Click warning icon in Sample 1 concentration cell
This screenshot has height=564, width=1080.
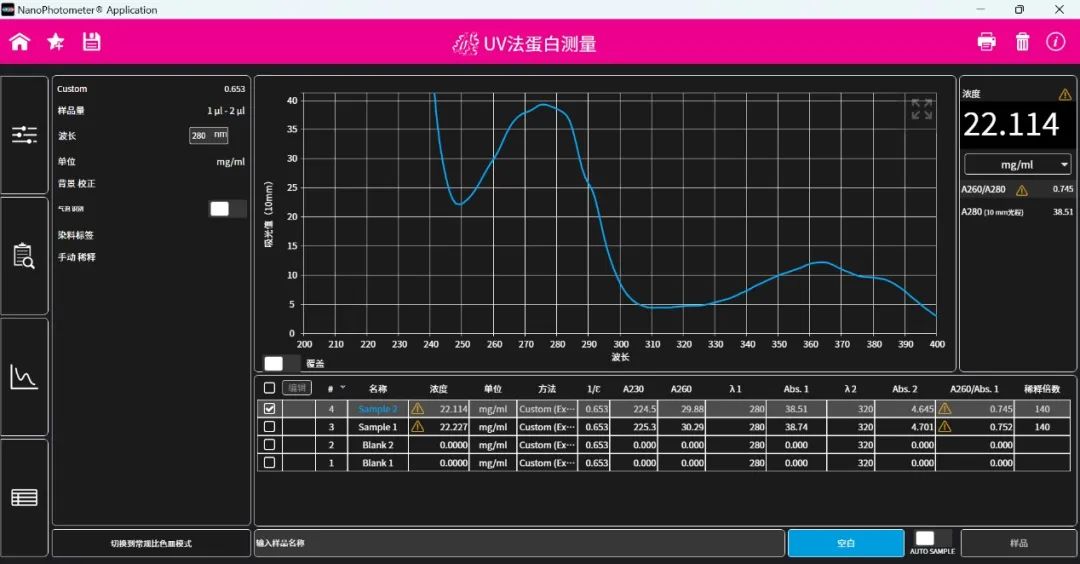(417, 427)
